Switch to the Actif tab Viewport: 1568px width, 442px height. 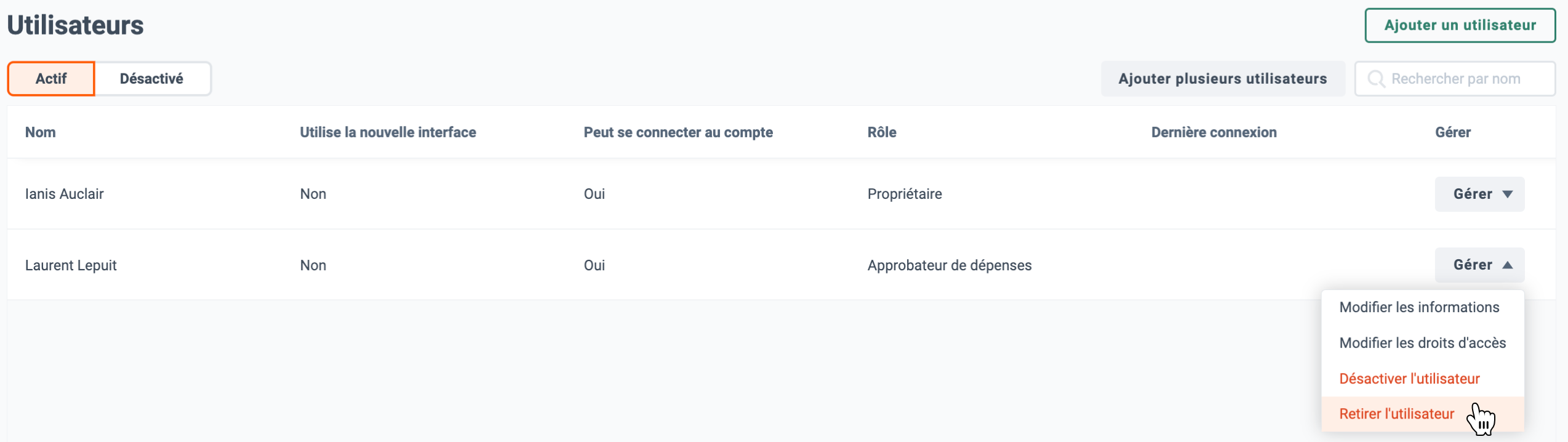point(51,79)
